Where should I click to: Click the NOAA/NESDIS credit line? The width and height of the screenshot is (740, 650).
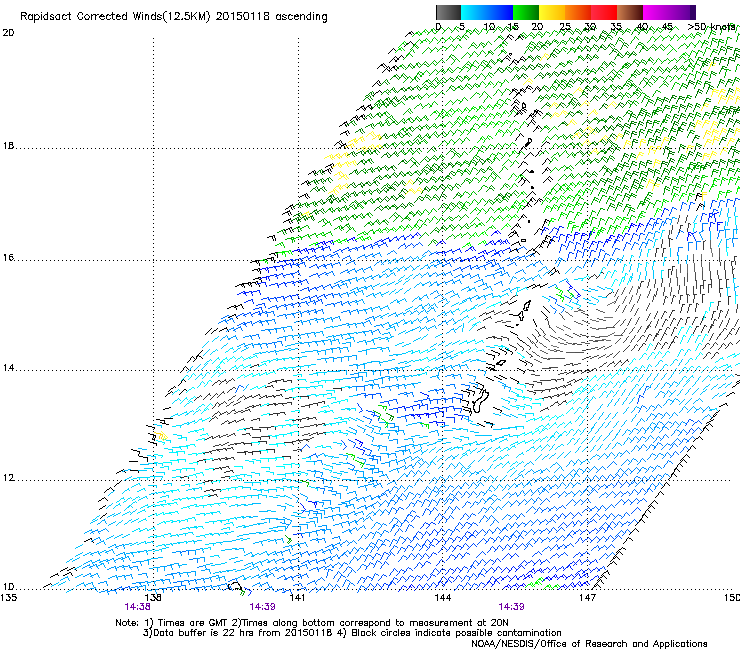589,644
